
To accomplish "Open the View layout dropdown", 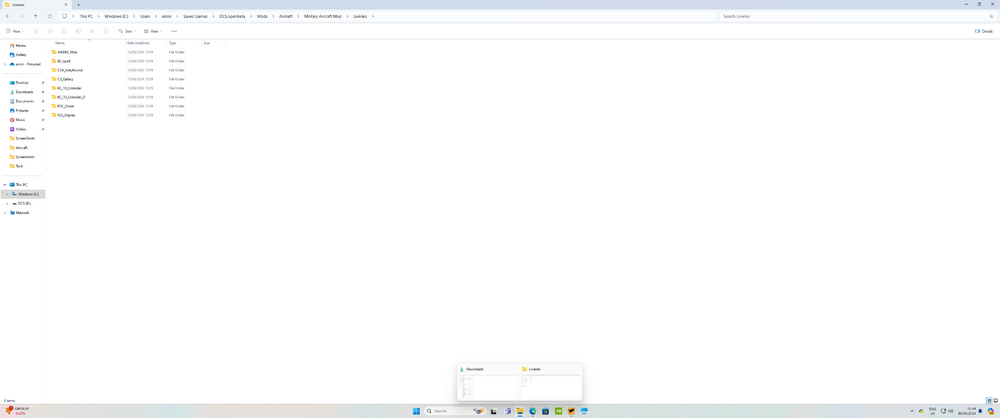I will tap(153, 31).
